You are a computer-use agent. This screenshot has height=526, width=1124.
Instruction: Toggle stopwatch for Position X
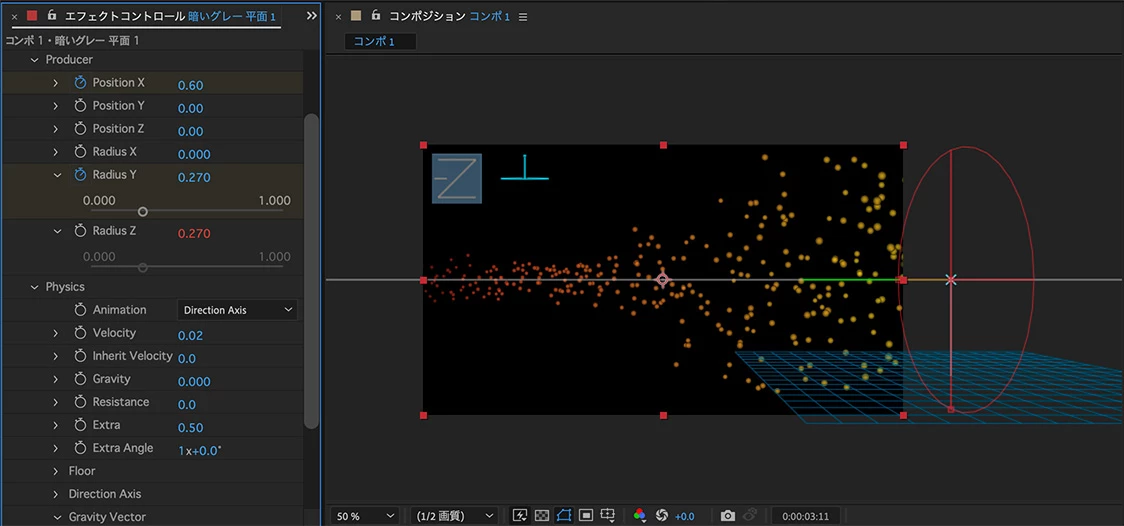pos(80,82)
